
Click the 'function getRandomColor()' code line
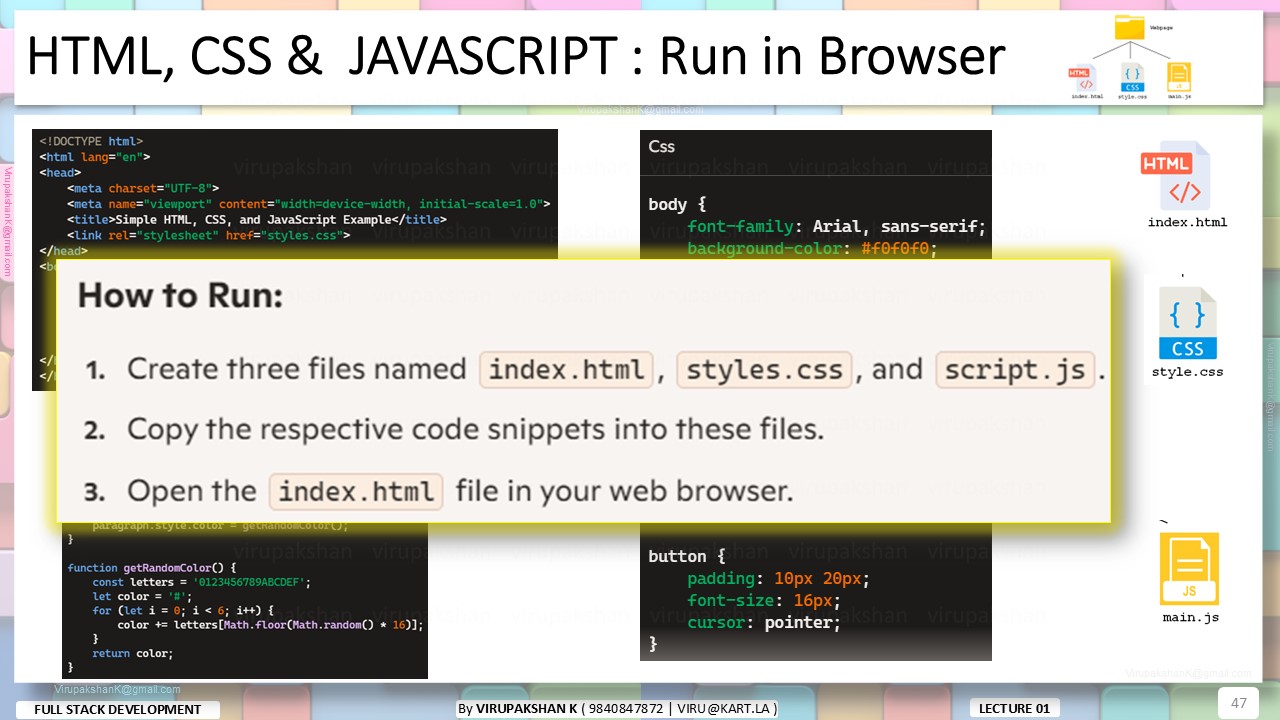[x=152, y=567]
